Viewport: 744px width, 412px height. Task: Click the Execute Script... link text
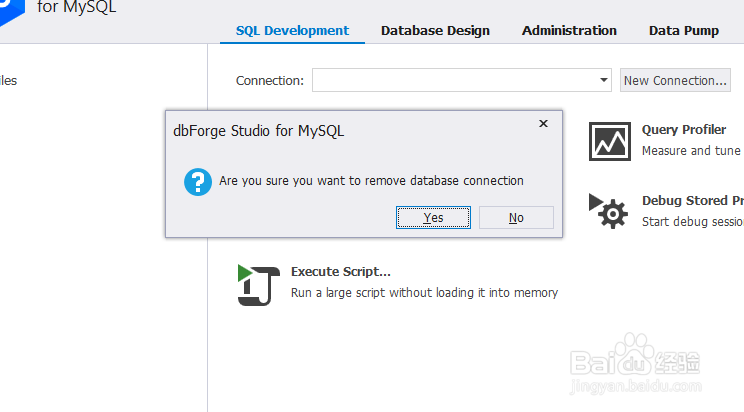point(341,272)
